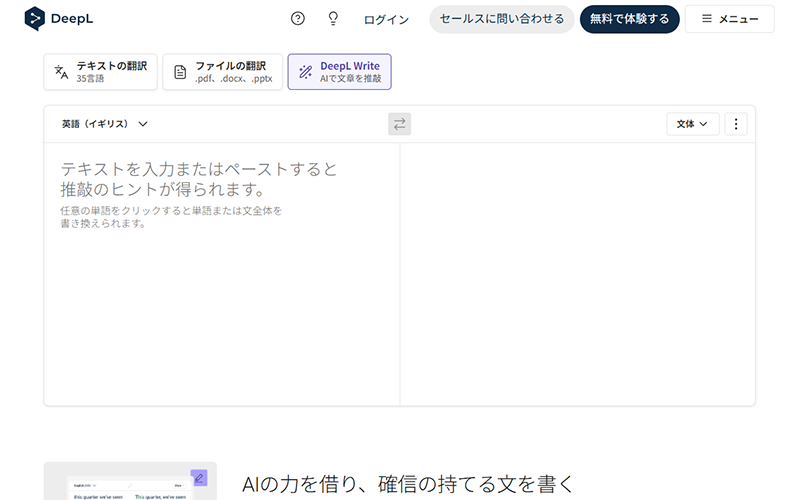The image size is (800, 500).
Task: Expand the 英語（イギリス）language dropdown
Action: (x=105, y=124)
